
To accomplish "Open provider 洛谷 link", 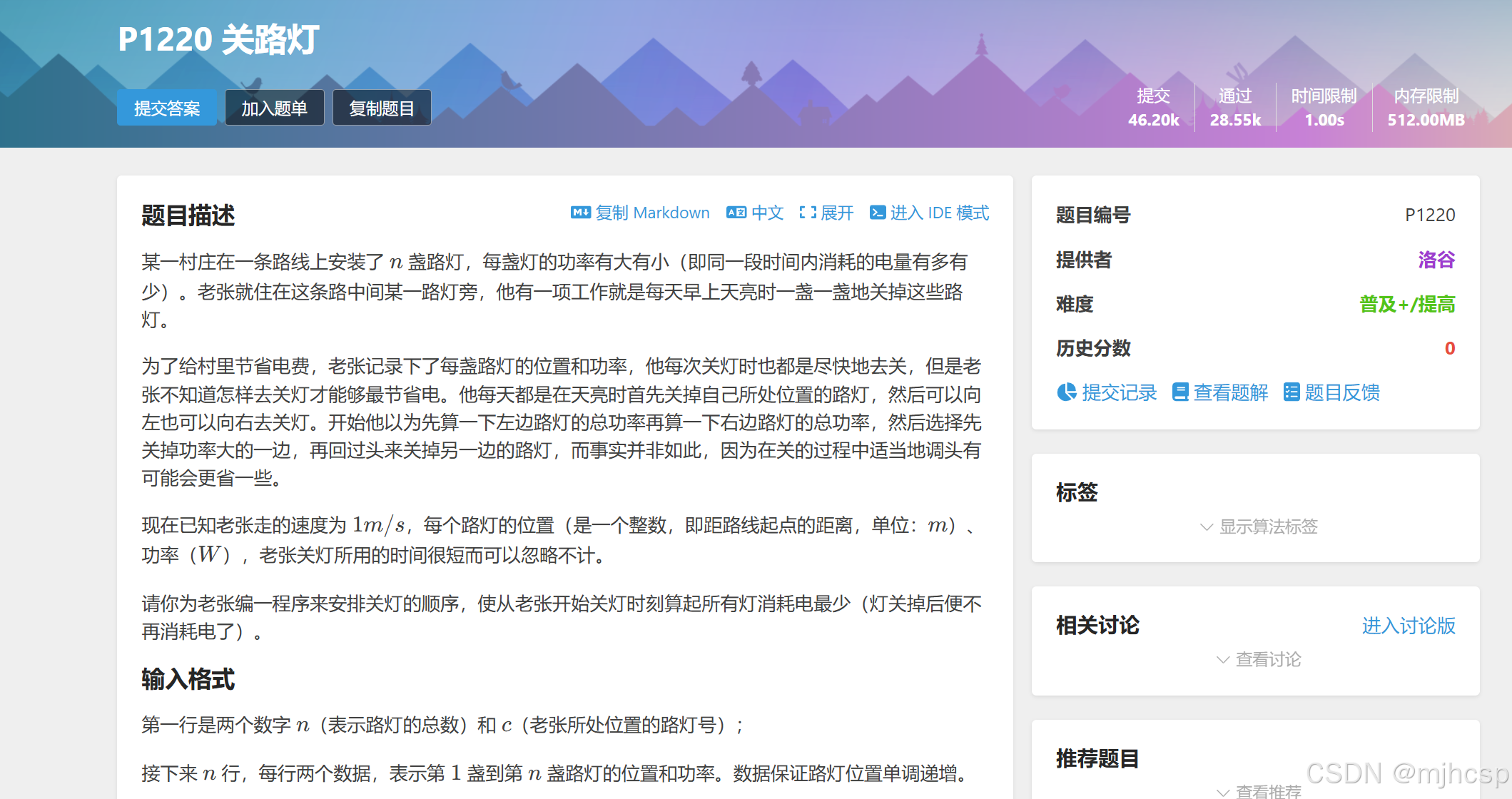I will tap(1436, 260).
